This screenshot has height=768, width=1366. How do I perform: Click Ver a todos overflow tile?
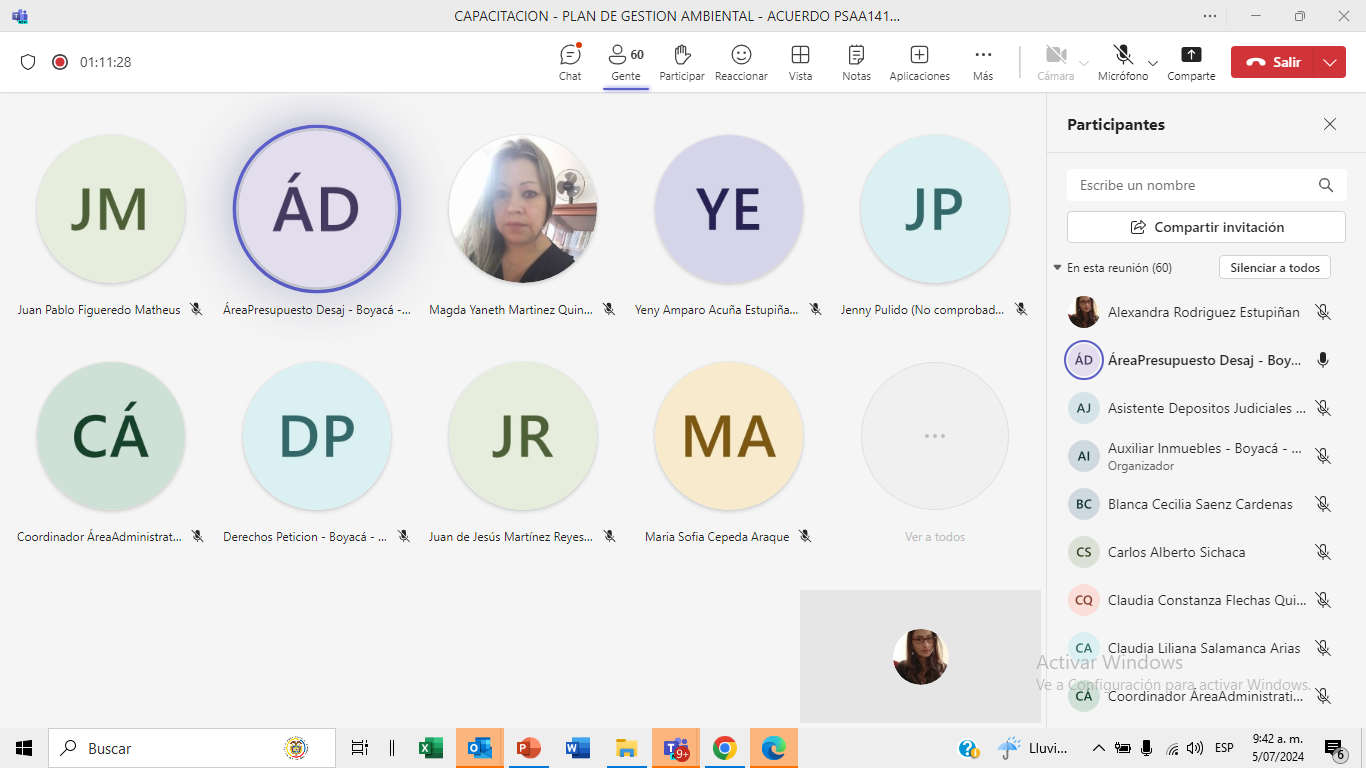935,436
